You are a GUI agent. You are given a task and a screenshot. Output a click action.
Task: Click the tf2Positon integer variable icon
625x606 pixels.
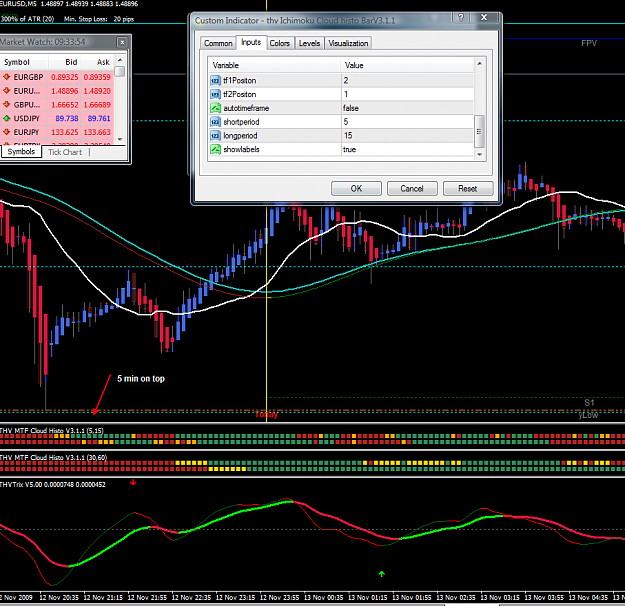[x=215, y=94]
